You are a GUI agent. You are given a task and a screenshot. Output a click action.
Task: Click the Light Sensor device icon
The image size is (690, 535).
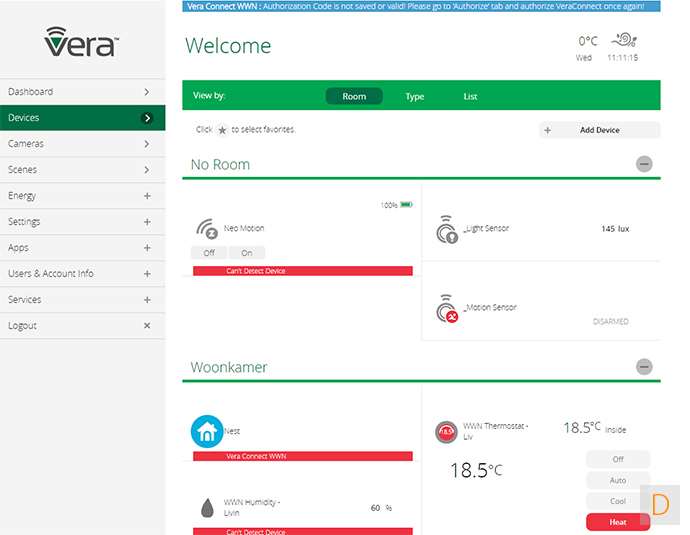(x=447, y=230)
